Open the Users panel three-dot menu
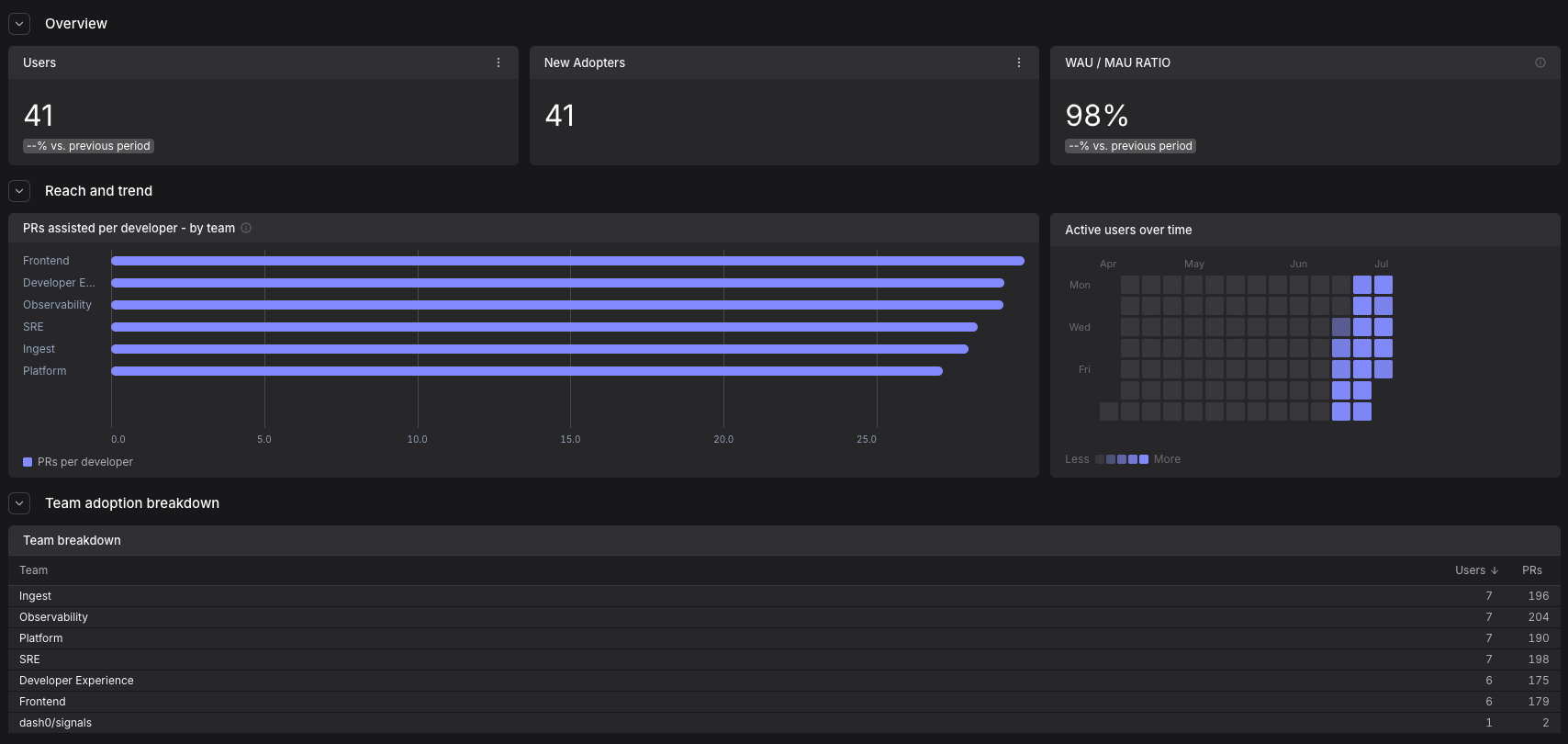1568x744 pixels. click(x=498, y=62)
